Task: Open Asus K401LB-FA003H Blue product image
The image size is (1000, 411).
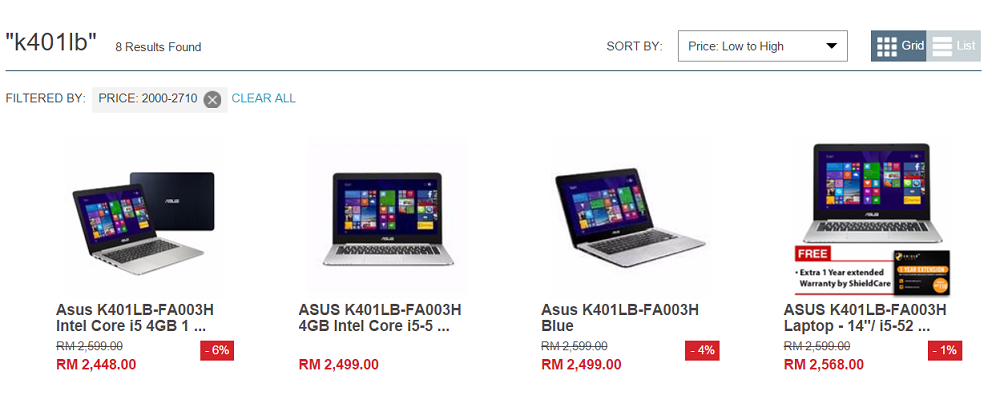Action: pos(630,217)
